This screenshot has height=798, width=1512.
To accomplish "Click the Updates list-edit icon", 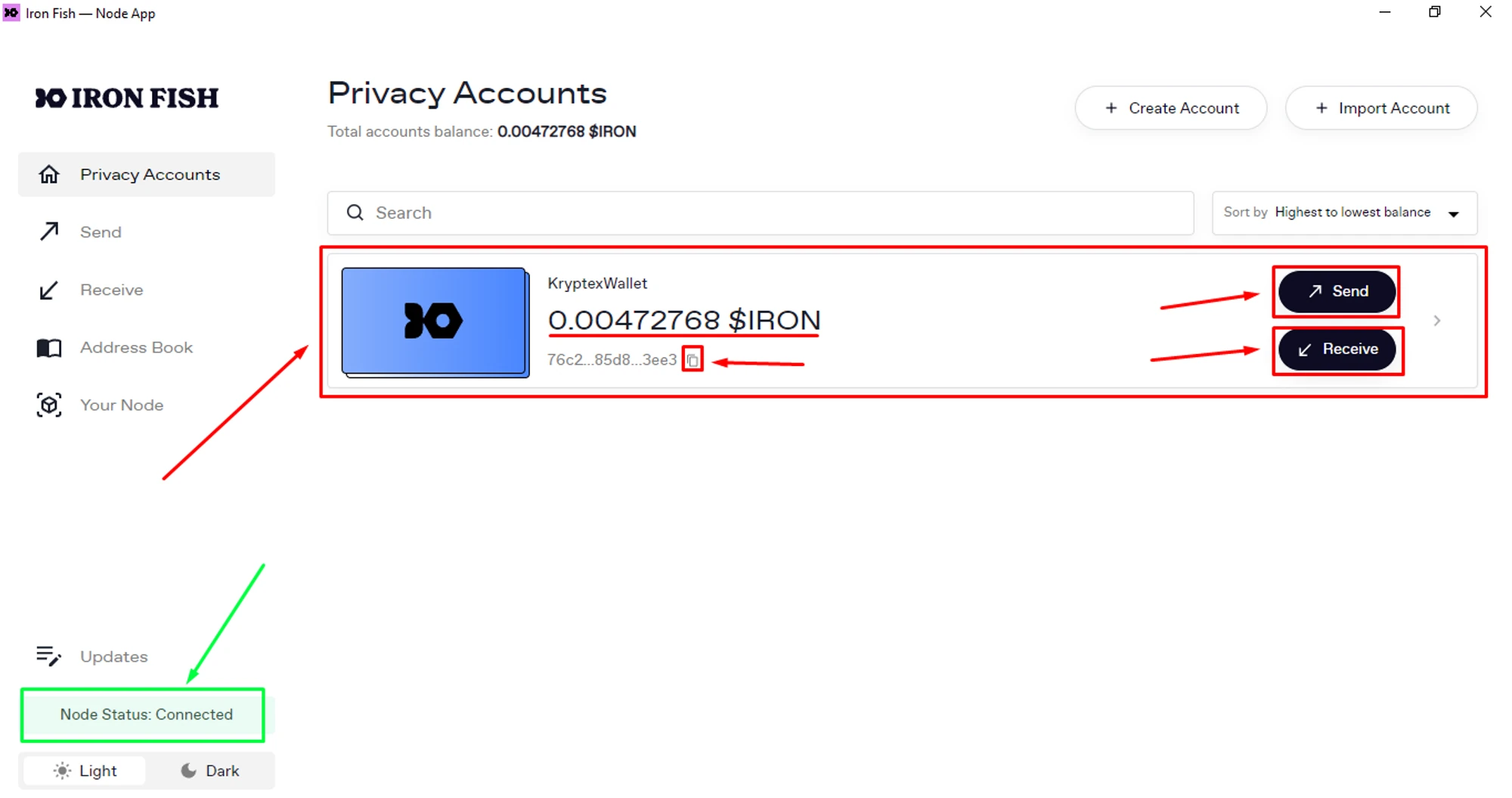I will 48,656.
